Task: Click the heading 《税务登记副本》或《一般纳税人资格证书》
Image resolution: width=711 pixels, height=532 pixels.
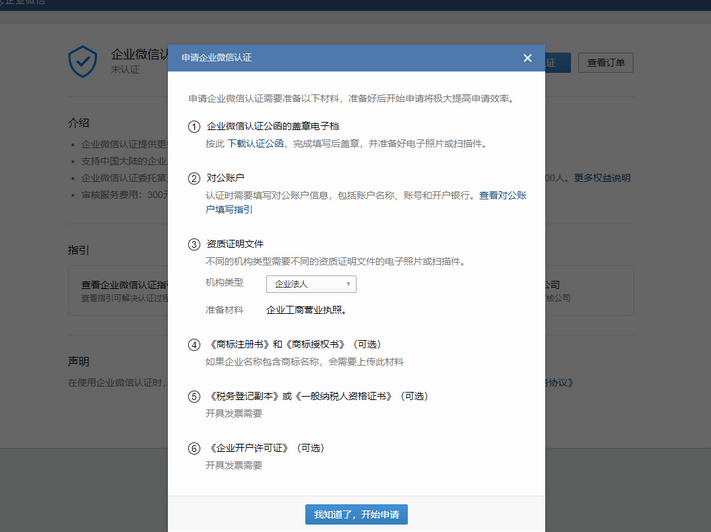Action: tap(301, 396)
